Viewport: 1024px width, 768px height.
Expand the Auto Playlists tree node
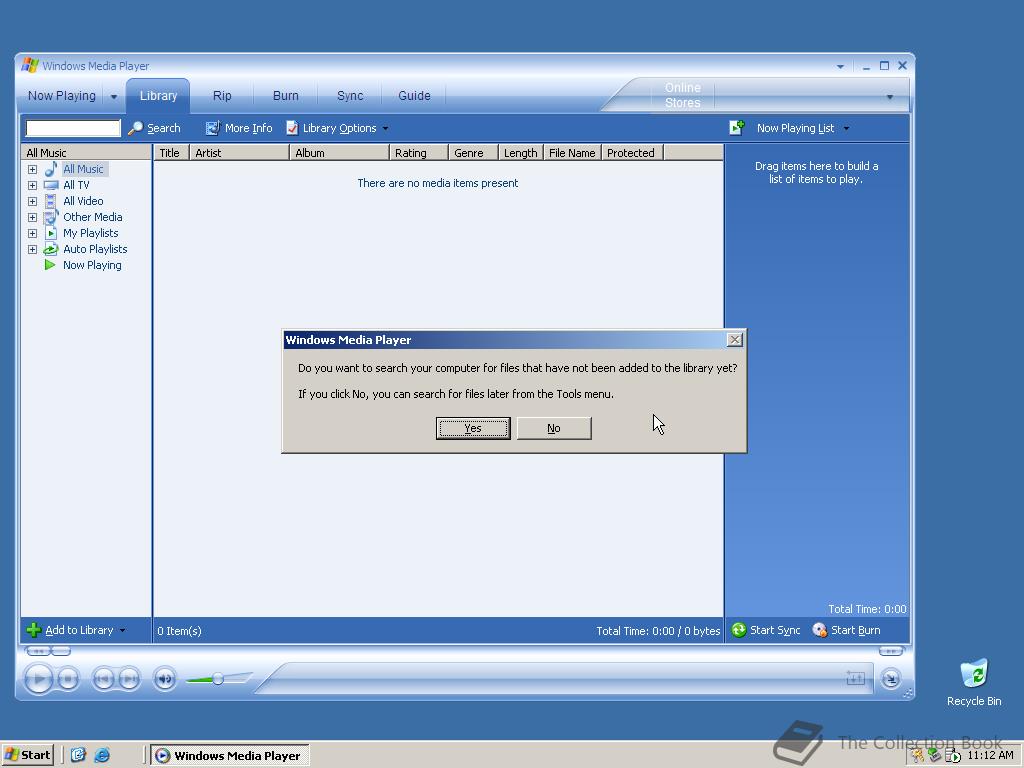(x=32, y=249)
